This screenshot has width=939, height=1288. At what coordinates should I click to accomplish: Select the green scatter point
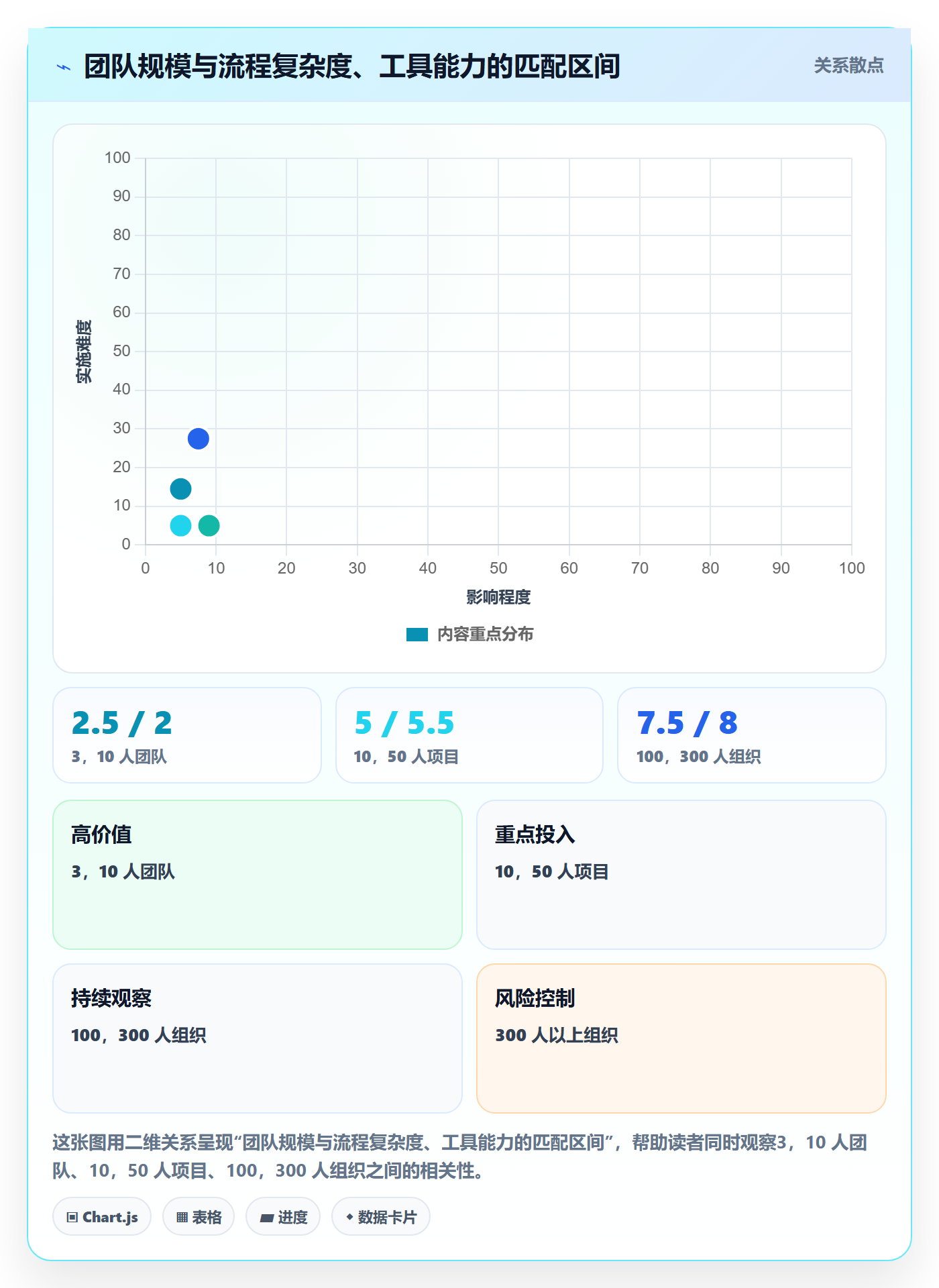coord(209,525)
